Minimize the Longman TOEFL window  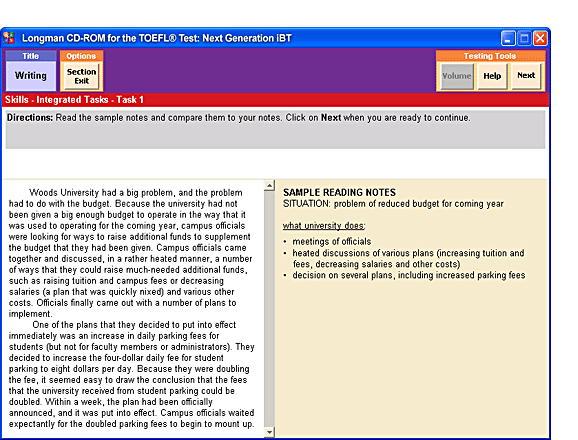pyautogui.click(x=508, y=38)
